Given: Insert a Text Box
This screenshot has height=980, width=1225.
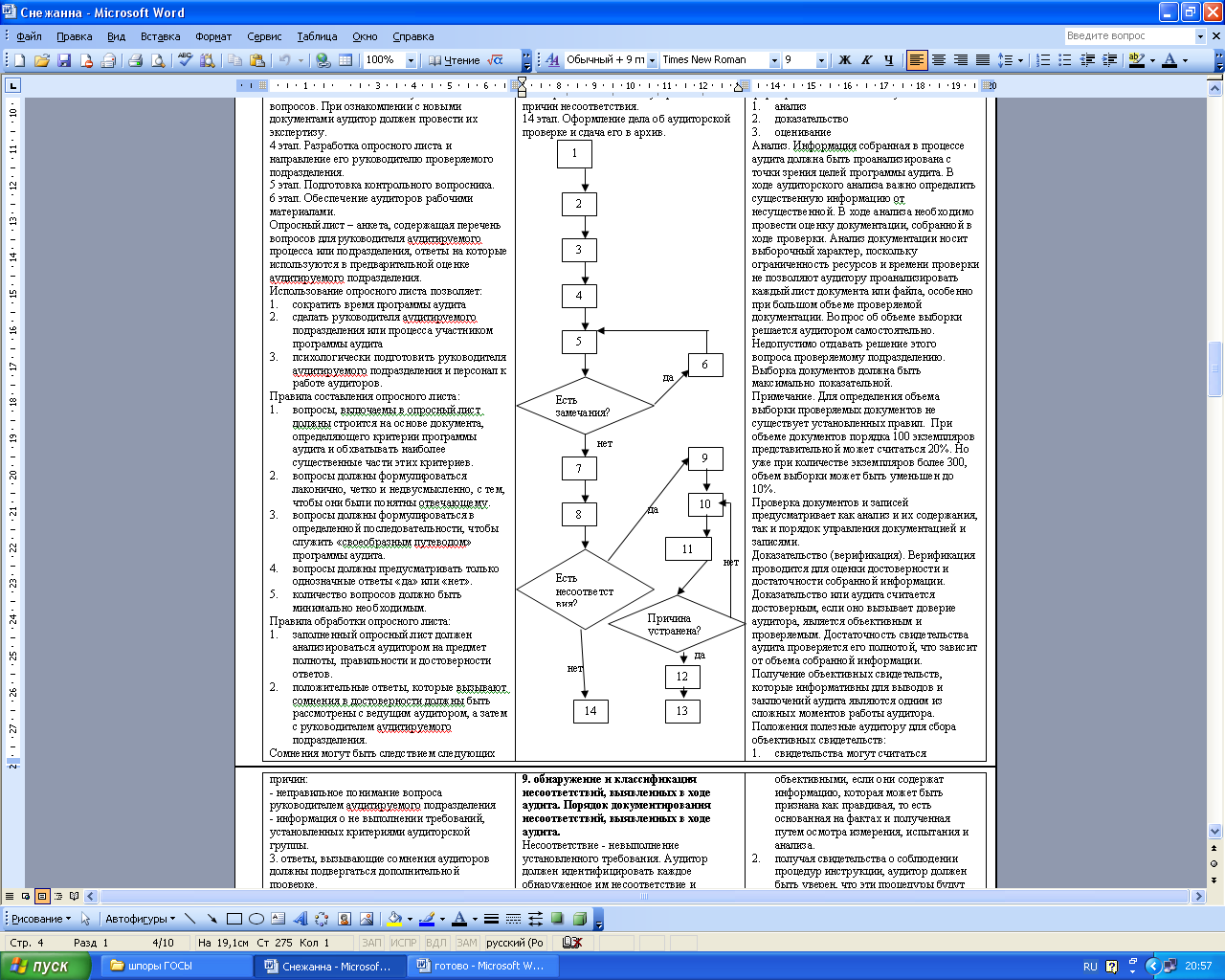Looking at the screenshot, I should click(x=278, y=919).
